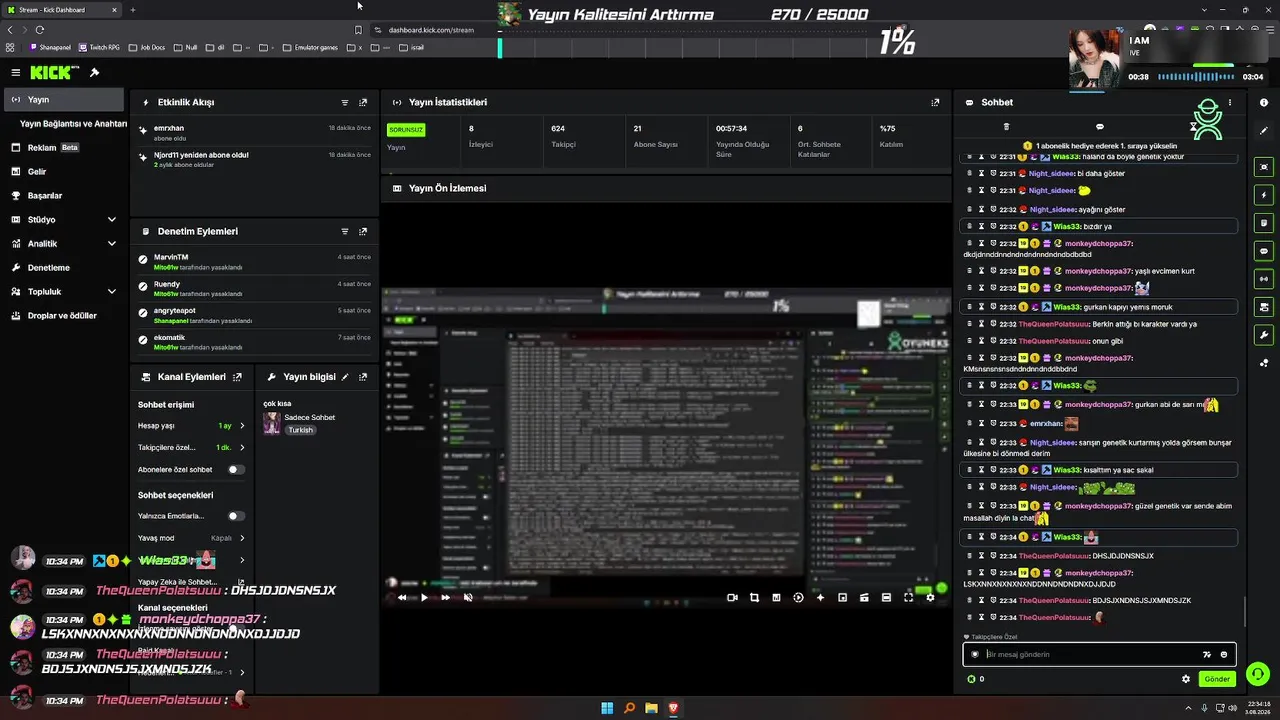
Task: Expand the Topluluk submenu chevron
Action: click(111, 292)
